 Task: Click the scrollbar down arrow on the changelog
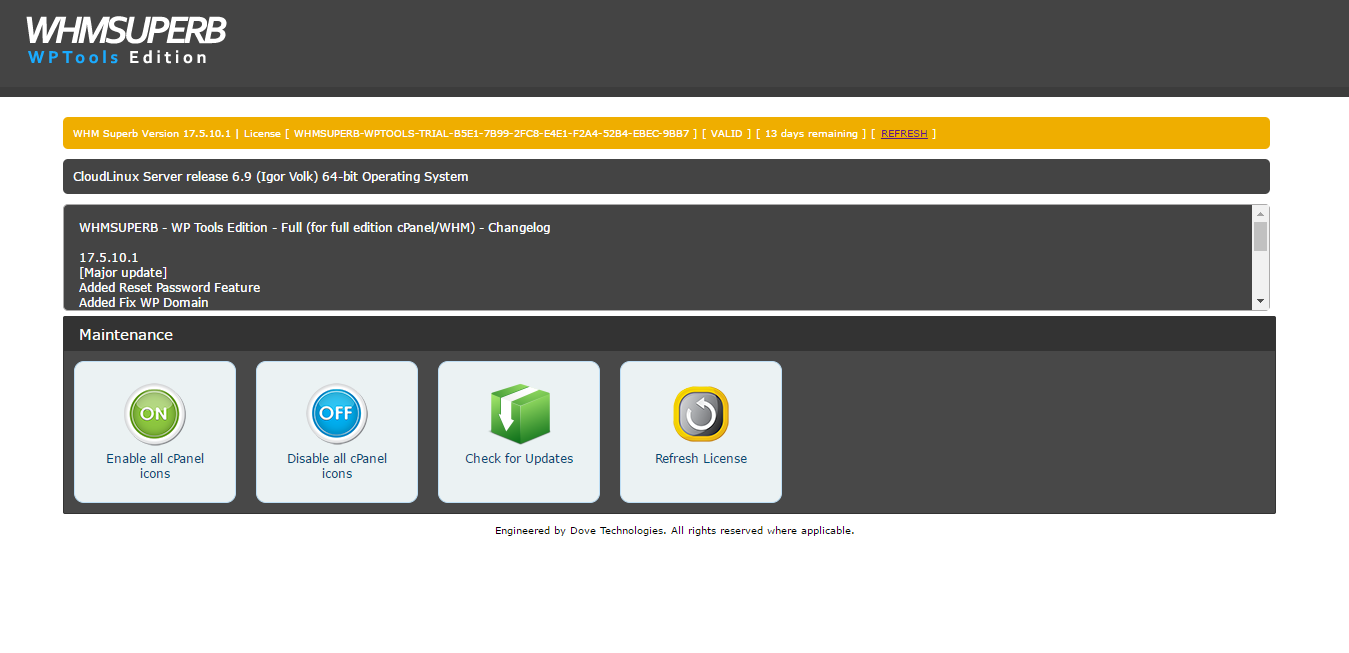1261,299
